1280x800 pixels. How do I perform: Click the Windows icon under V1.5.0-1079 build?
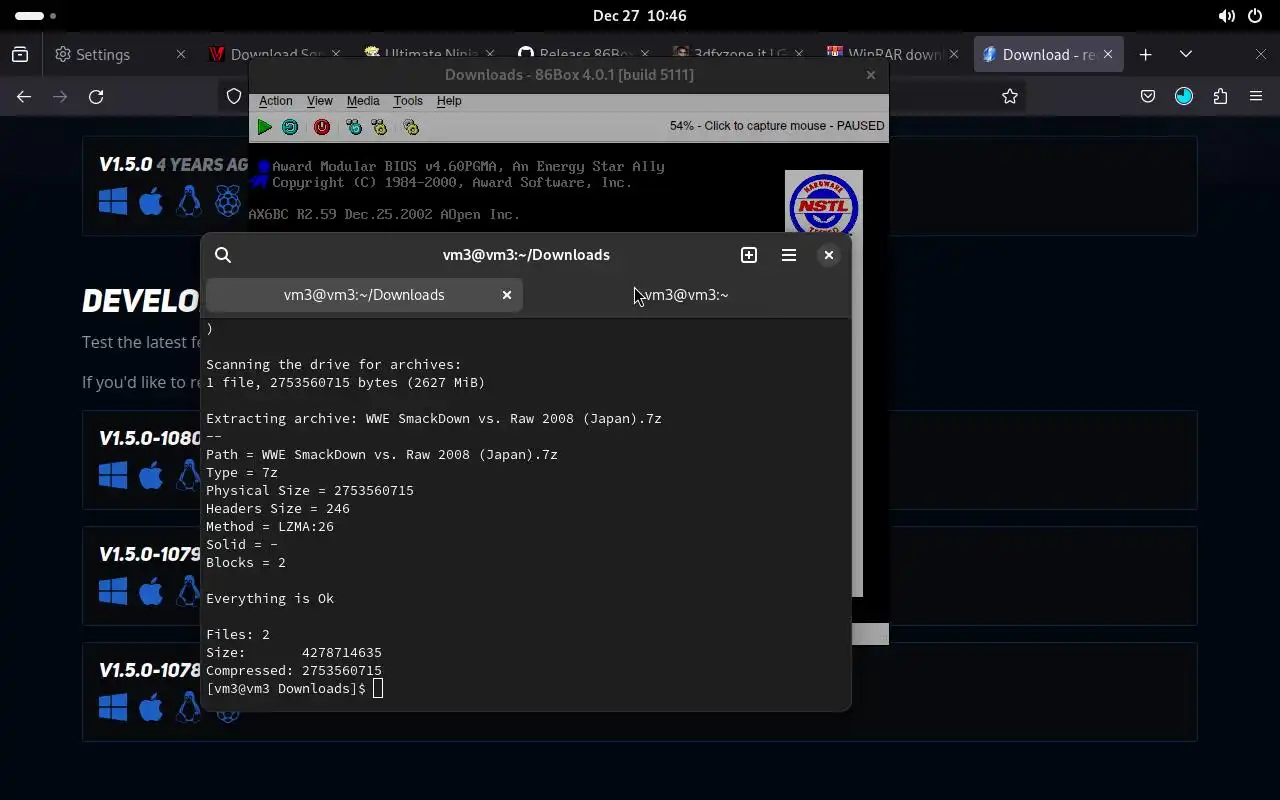pyautogui.click(x=113, y=590)
